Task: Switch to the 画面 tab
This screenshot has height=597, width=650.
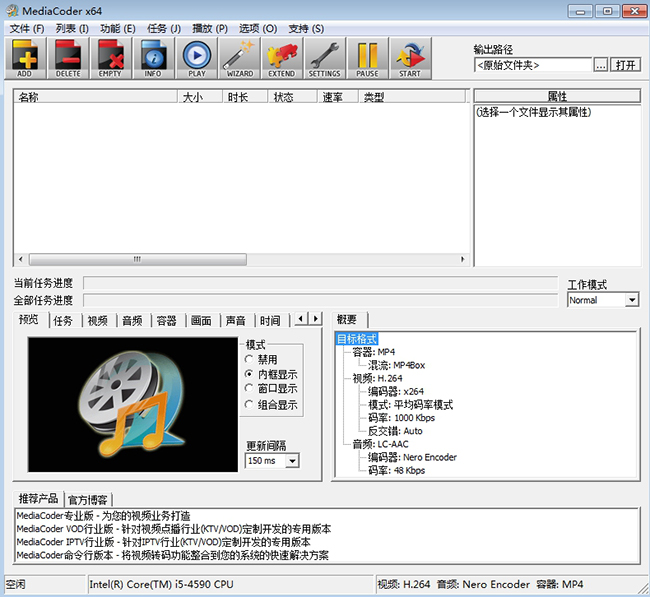Action: [201, 320]
